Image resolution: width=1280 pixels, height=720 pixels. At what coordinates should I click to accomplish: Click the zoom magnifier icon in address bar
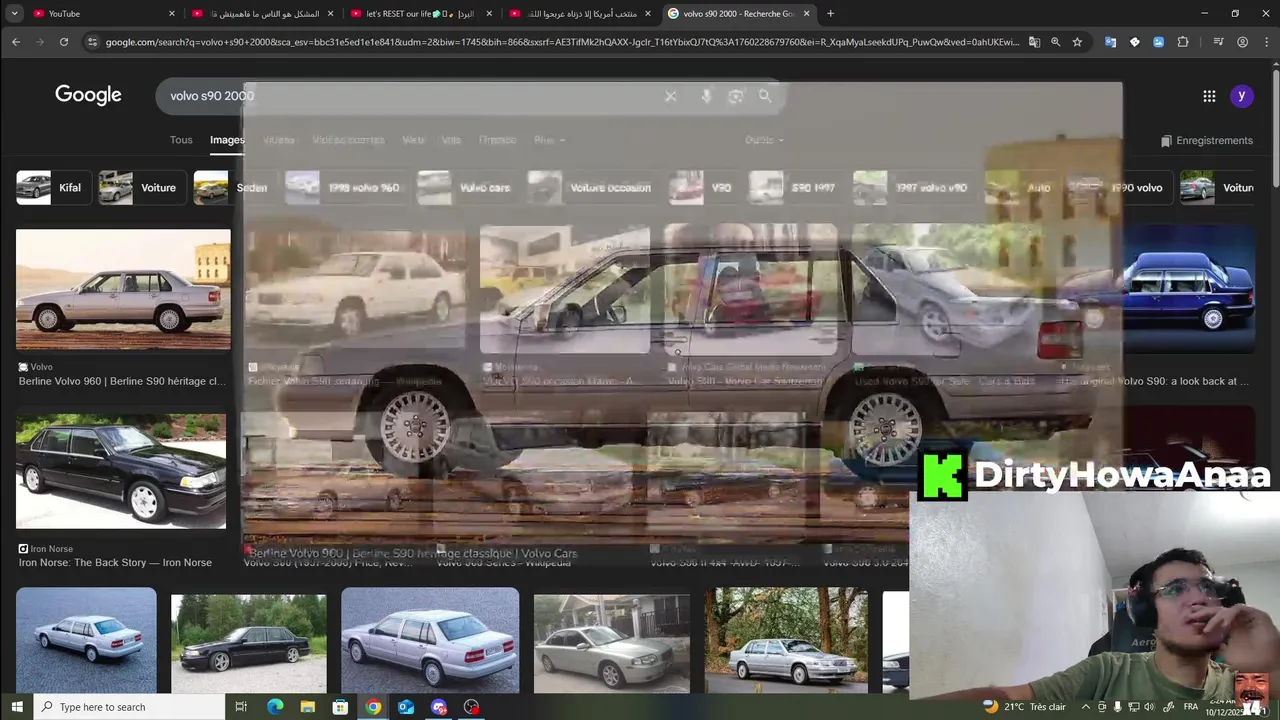tap(1055, 42)
